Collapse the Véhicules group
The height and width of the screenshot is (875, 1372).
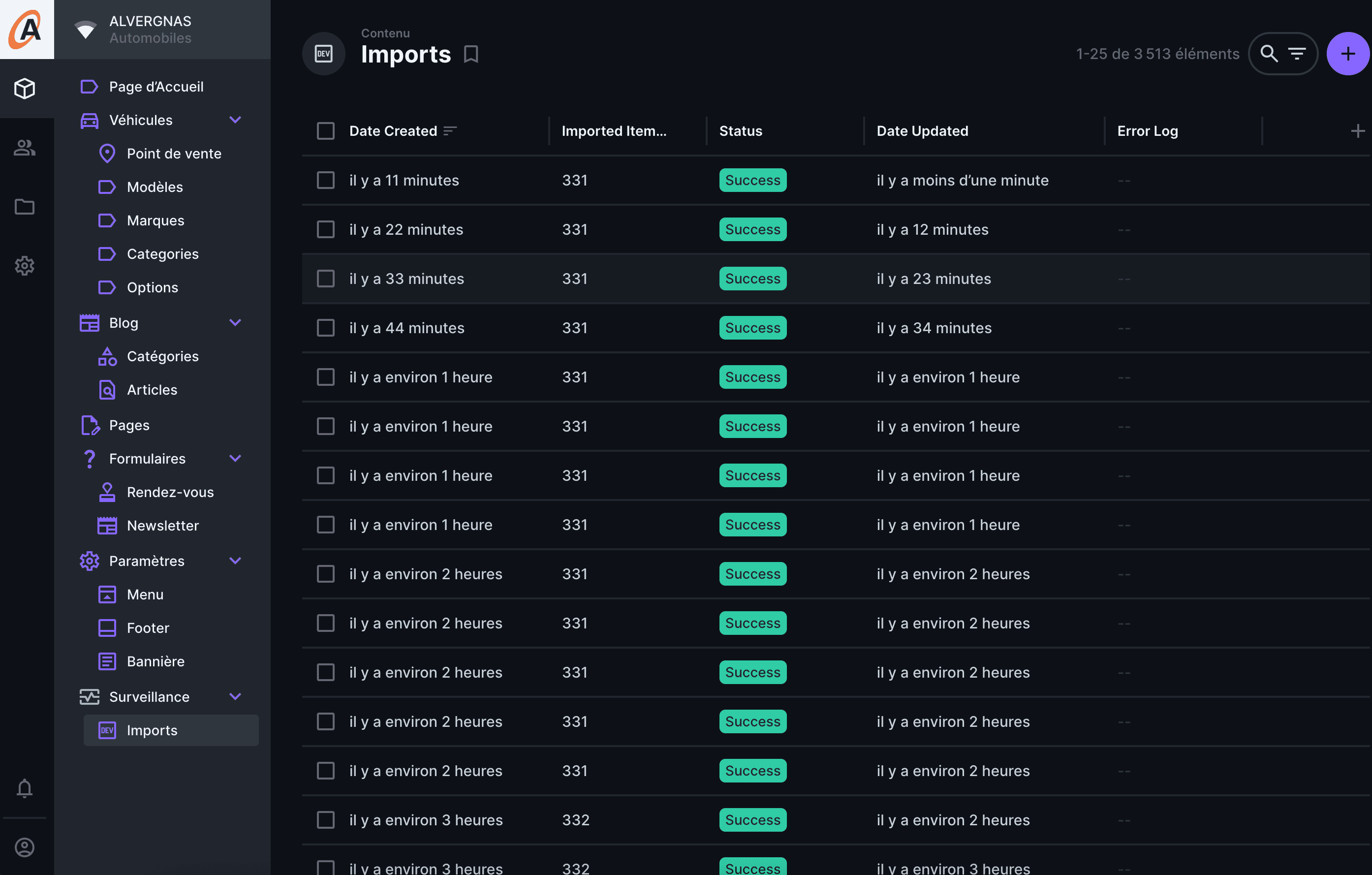235,120
